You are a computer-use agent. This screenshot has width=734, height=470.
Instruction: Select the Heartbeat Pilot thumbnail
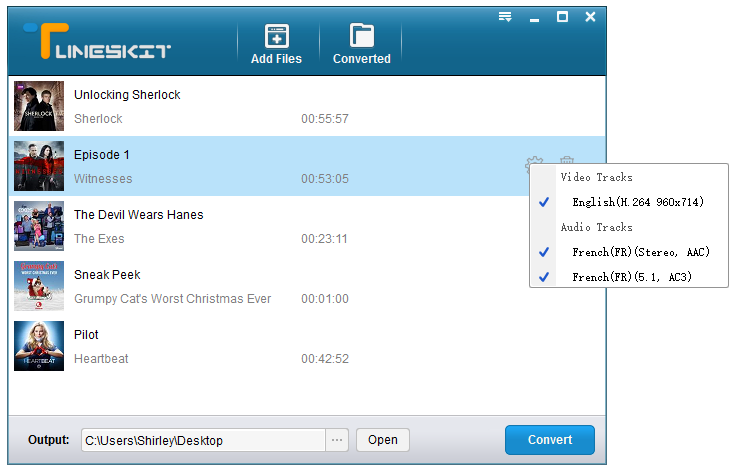(x=39, y=345)
